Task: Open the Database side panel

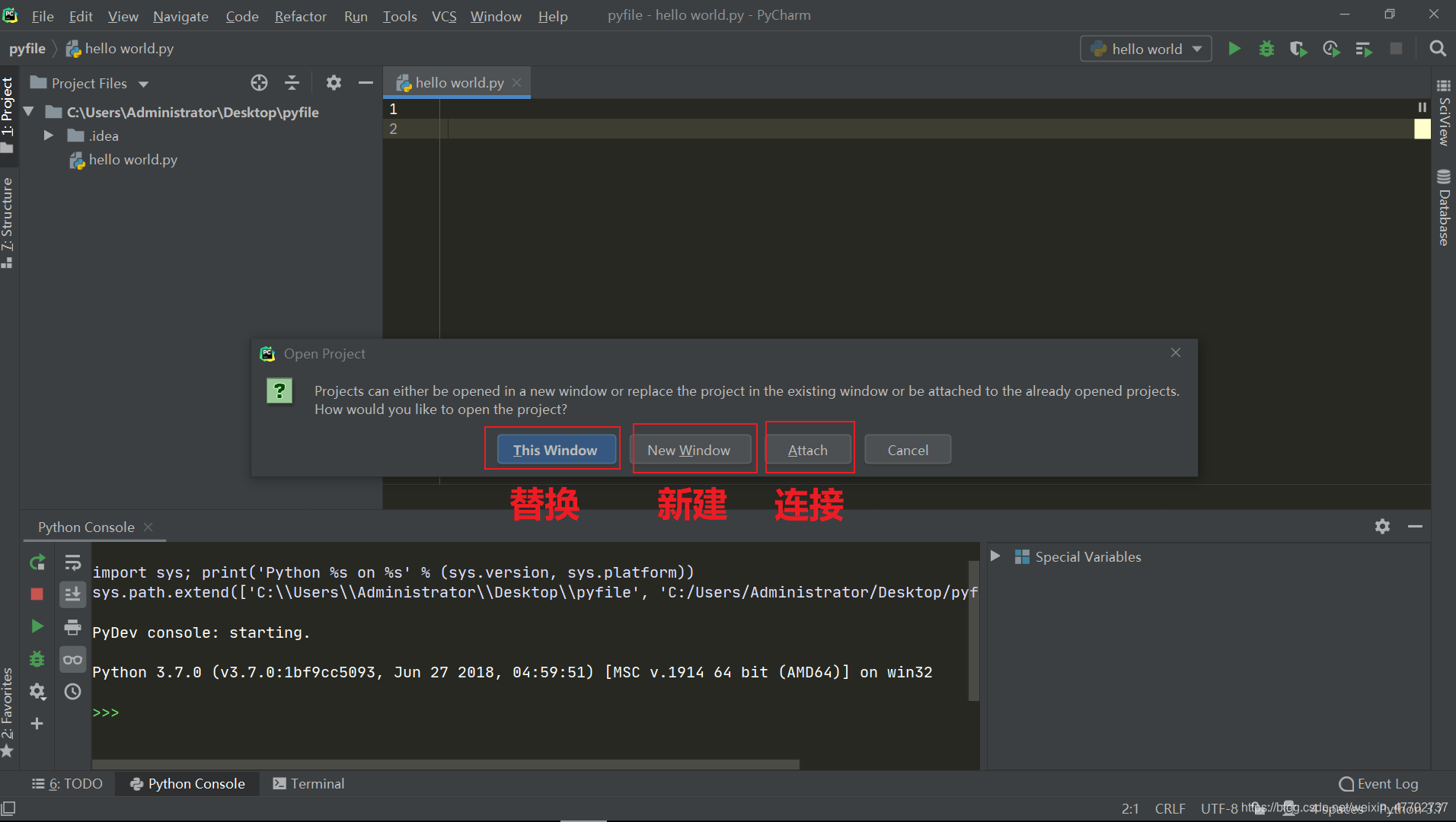Action: coord(1444,208)
